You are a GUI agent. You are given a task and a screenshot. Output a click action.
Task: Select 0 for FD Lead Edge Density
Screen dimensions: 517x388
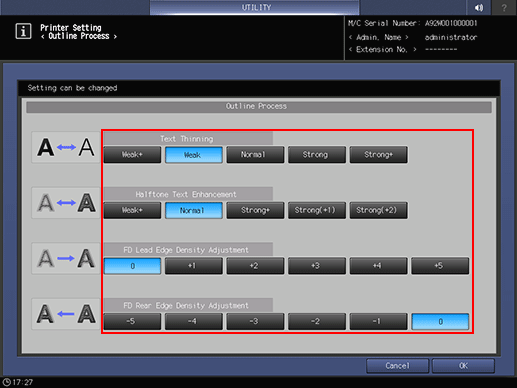132,266
